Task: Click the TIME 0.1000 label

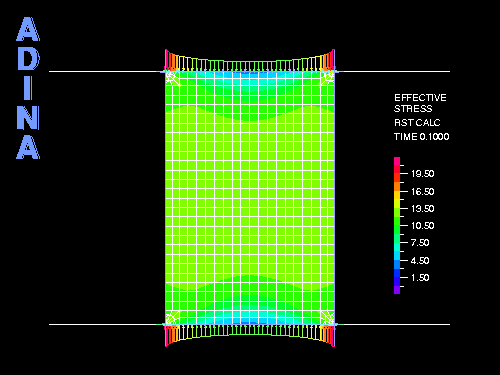Action: [x=421, y=137]
